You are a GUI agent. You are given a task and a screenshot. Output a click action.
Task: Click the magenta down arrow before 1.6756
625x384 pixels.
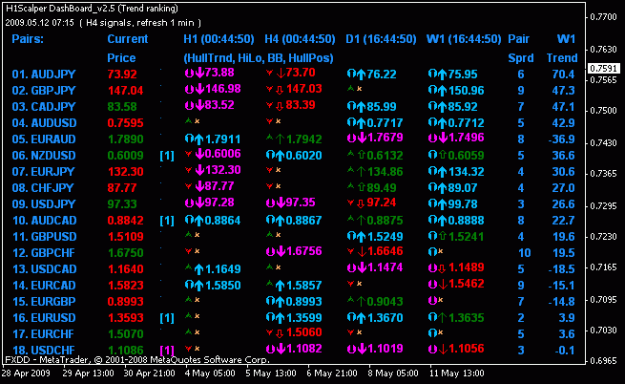point(281,252)
